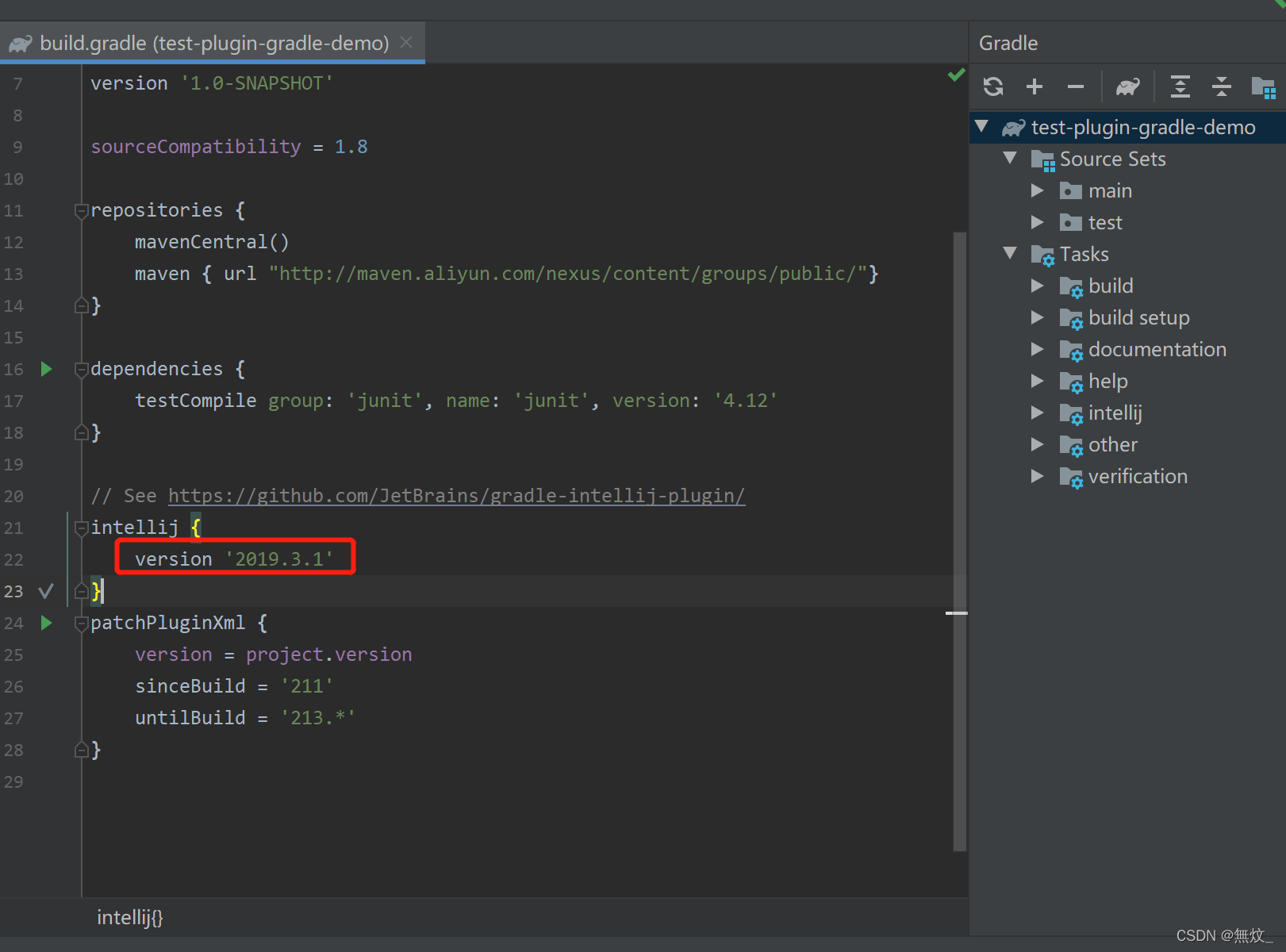Image resolution: width=1286 pixels, height=952 pixels.
Task: Open the gradle-intellij-plugin GitHub link
Action: click(456, 496)
